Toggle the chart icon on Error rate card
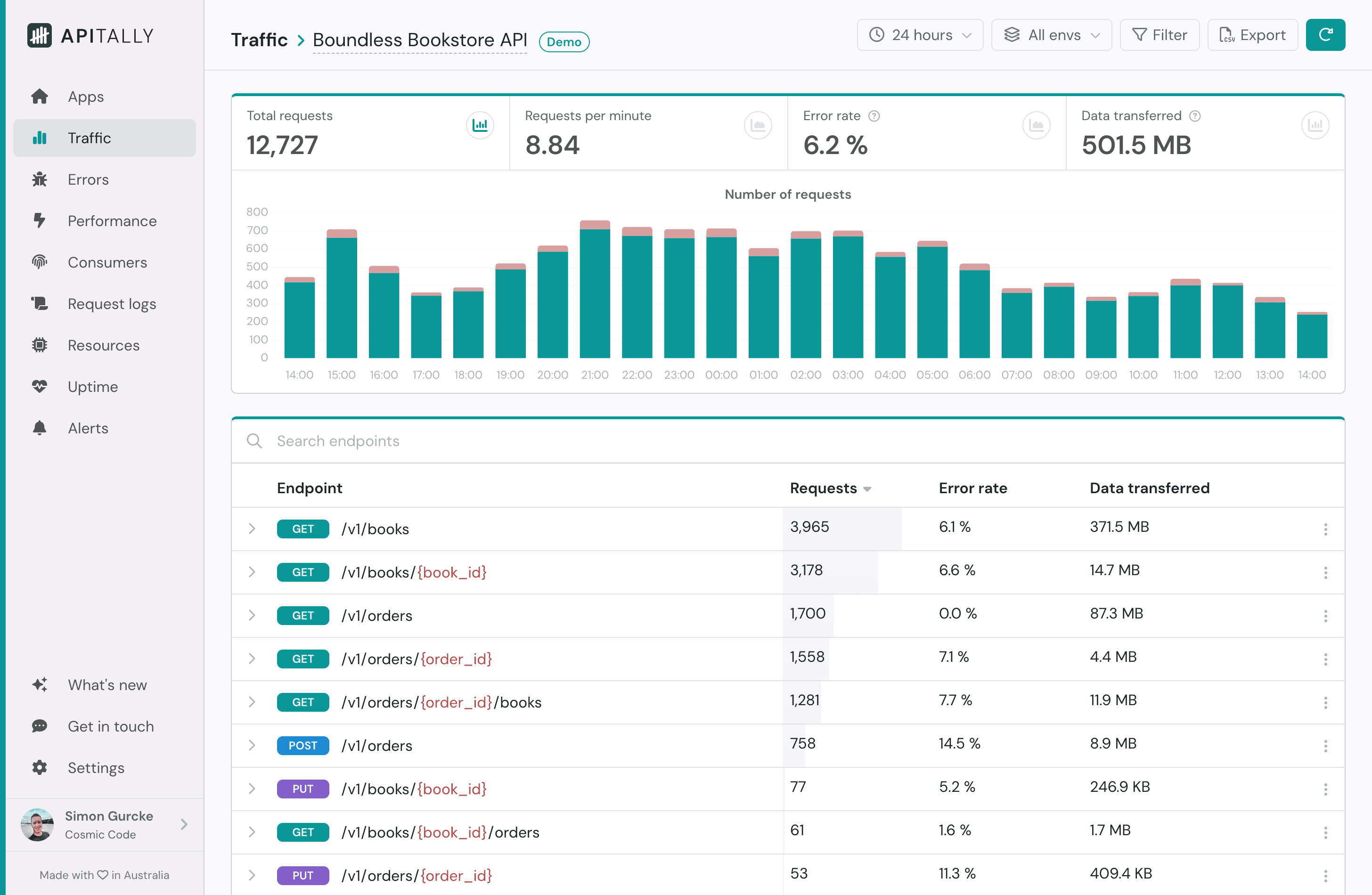Screen dimensions: 1372x895 tap(1036, 125)
